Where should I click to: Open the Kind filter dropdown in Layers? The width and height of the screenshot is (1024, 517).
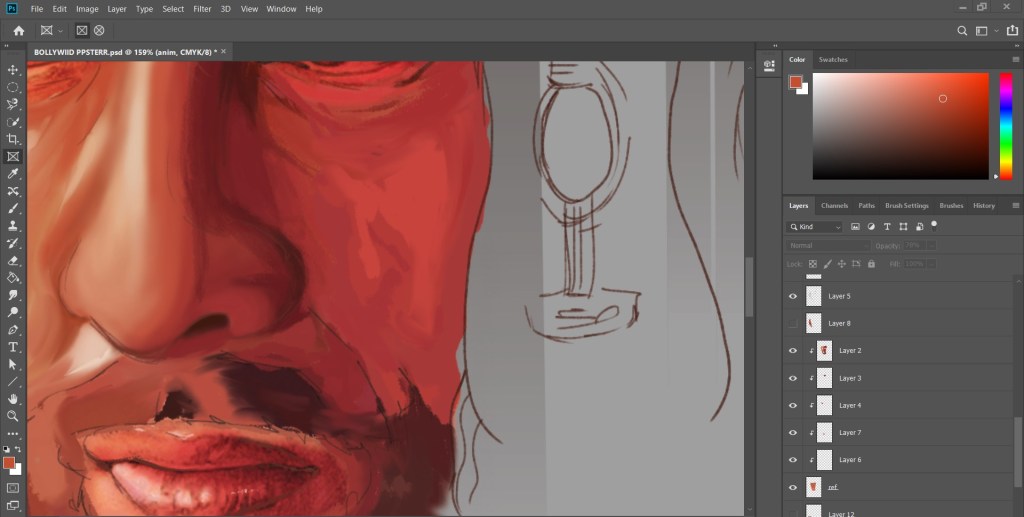[x=815, y=227]
